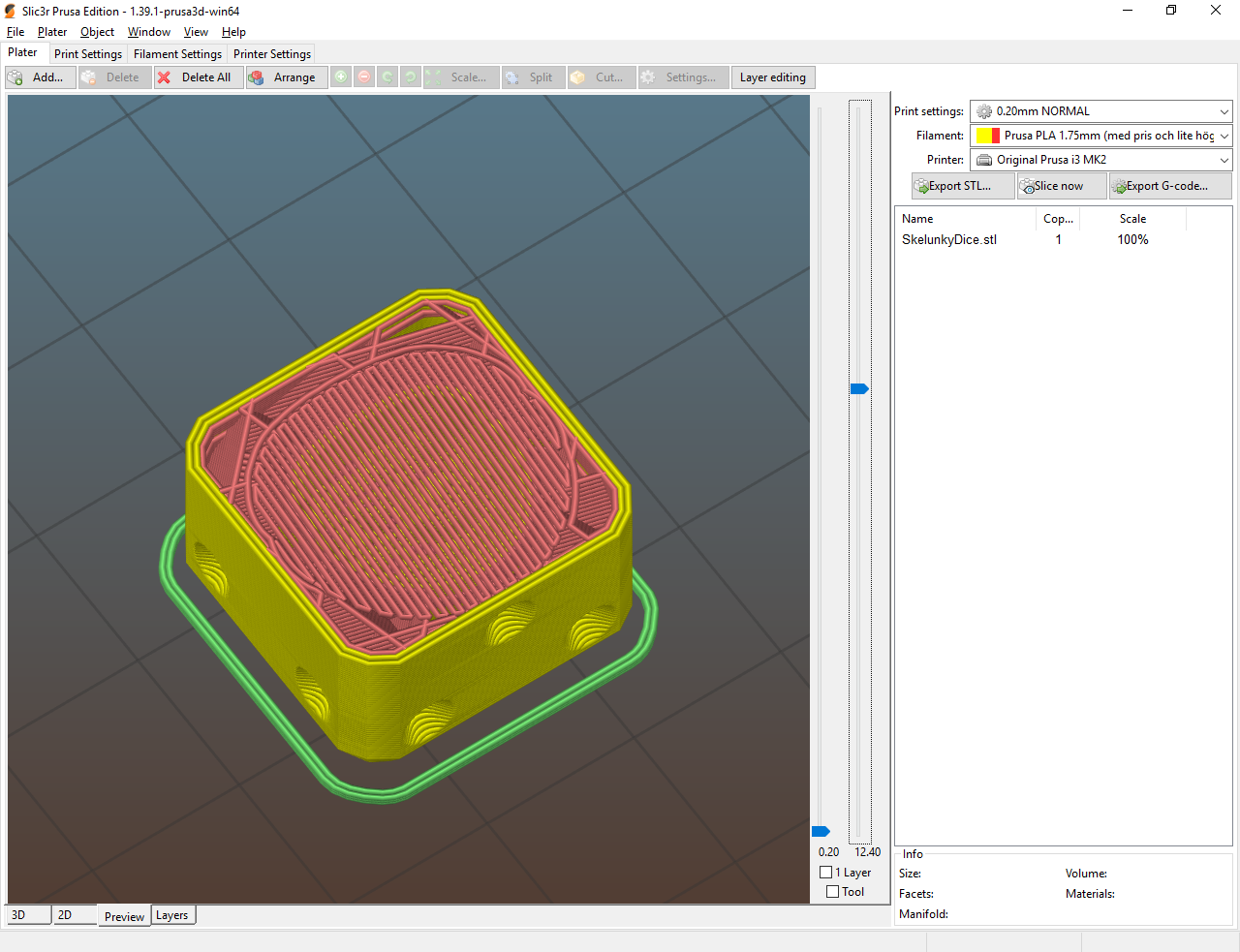Click the Export STL button
This screenshot has height=952, width=1240.
click(x=962, y=185)
